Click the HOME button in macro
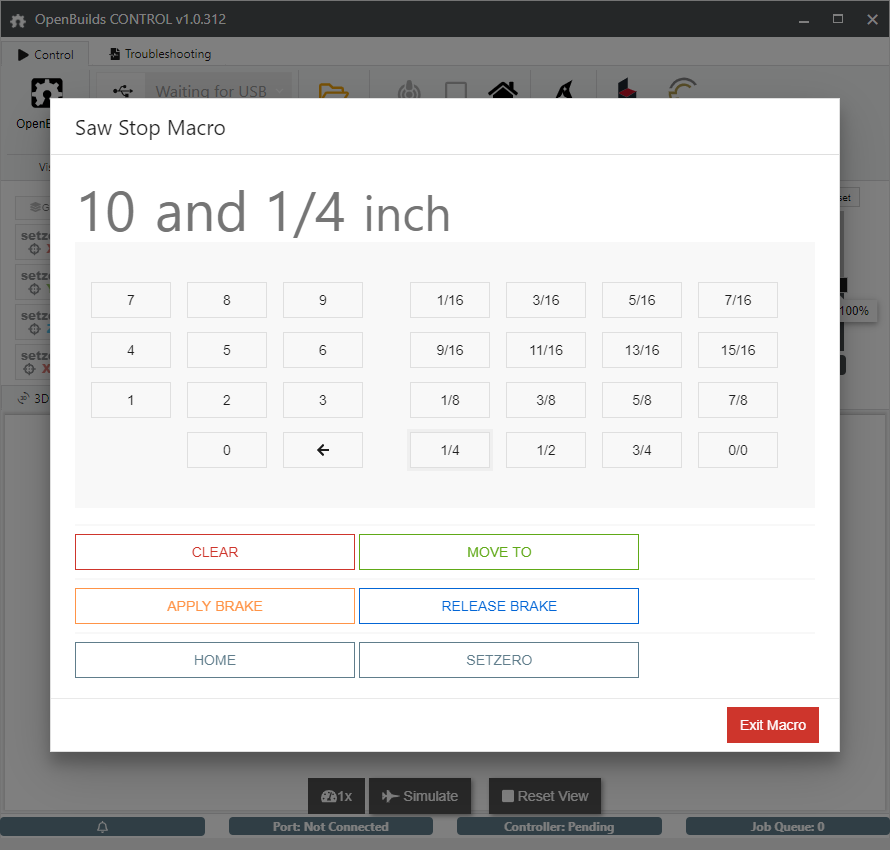This screenshot has width=890, height=850. [x=215, y=660]
